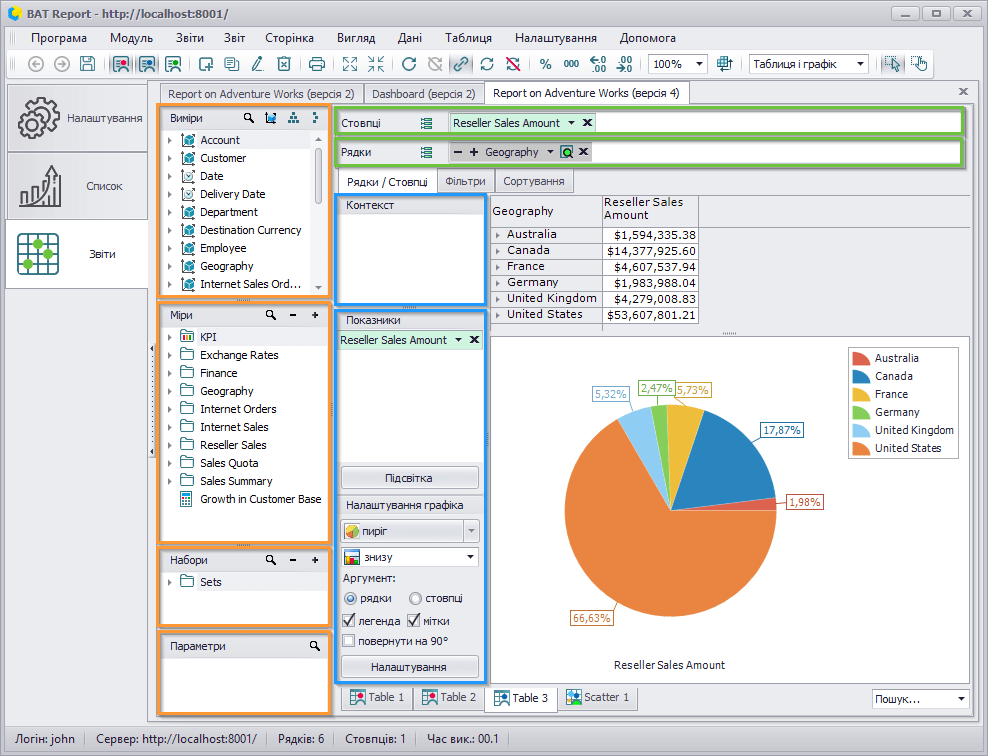This screenshot has height=756, width=988.
Task: Click the percent format icon
Action: coord(546,64)
